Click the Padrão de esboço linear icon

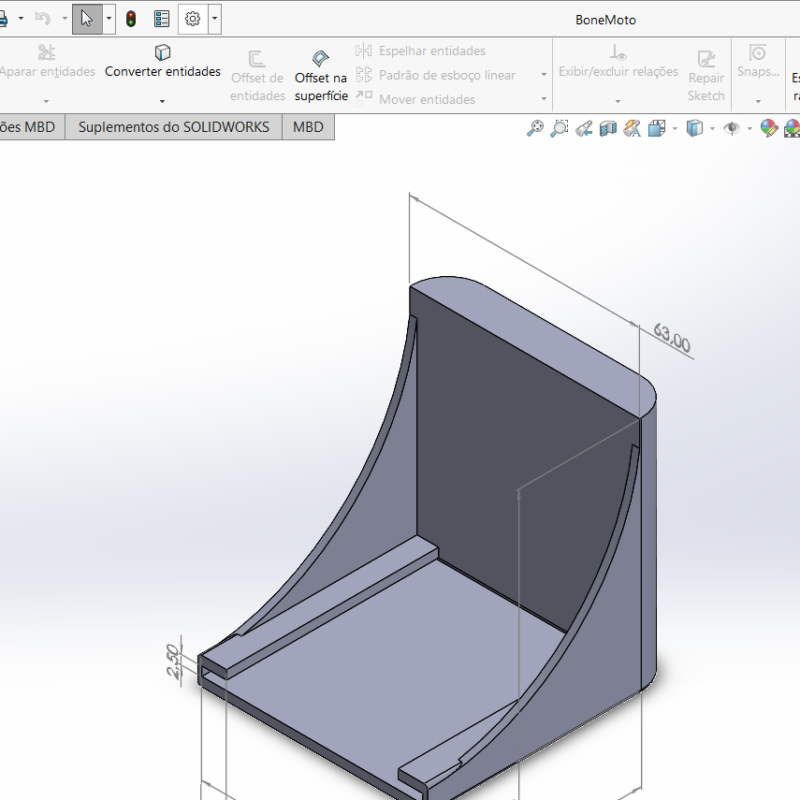pos(364,74)
